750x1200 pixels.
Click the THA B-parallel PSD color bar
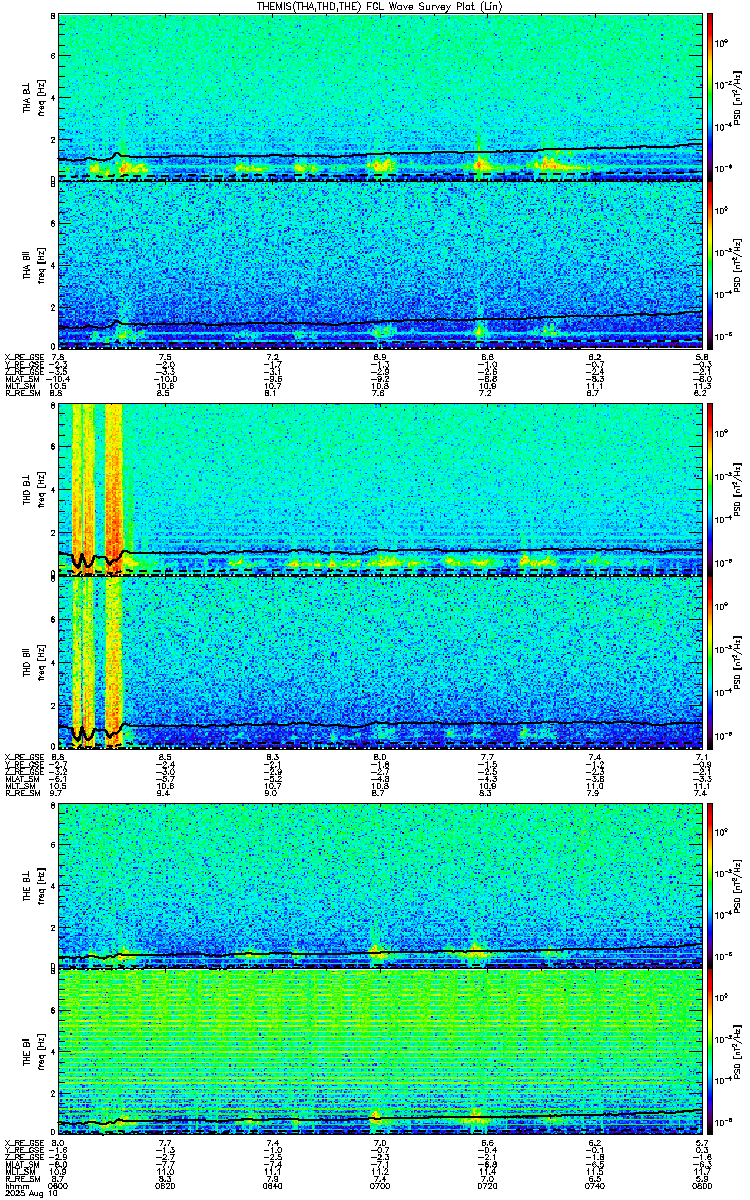711,266
